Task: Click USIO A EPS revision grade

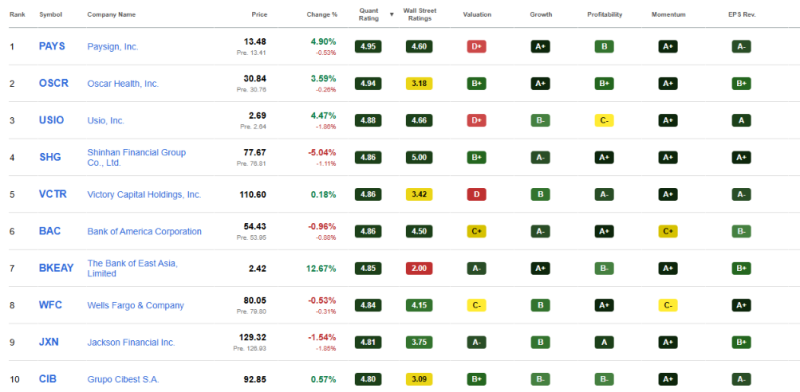Action: click(741, 120)
